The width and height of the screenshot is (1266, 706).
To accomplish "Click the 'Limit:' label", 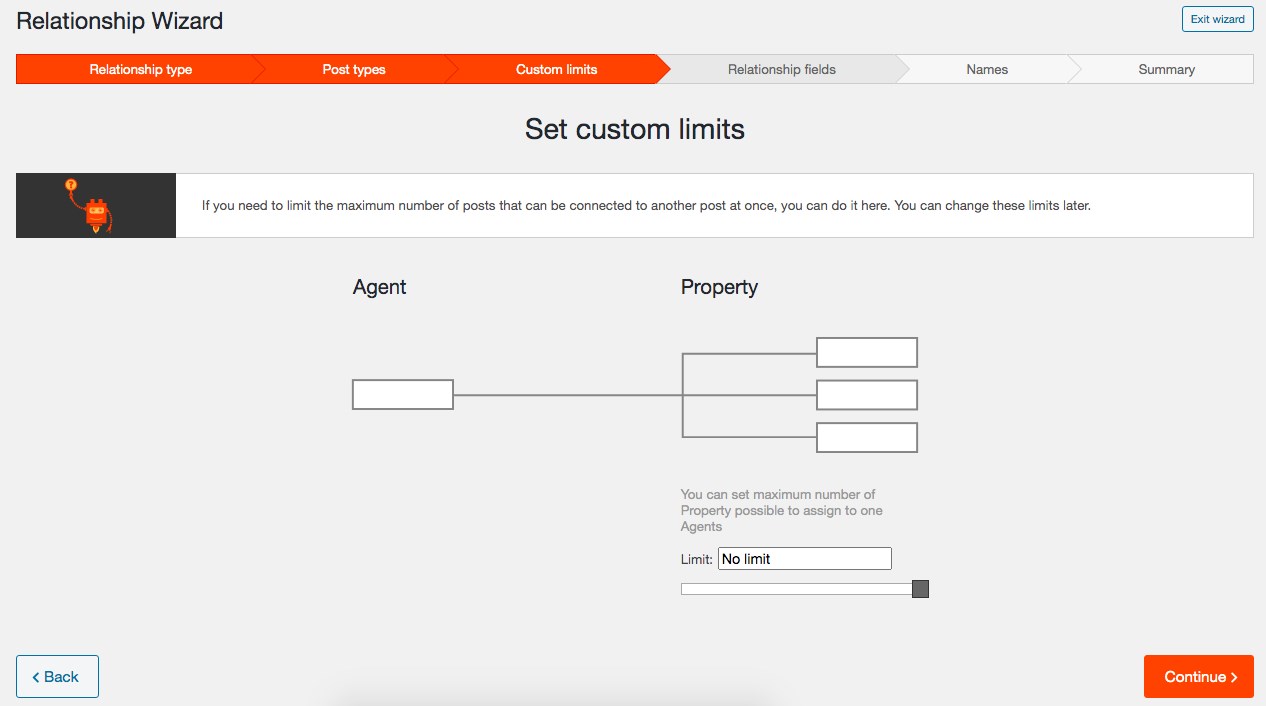I will pyautogui.click(x=697, y=559).
